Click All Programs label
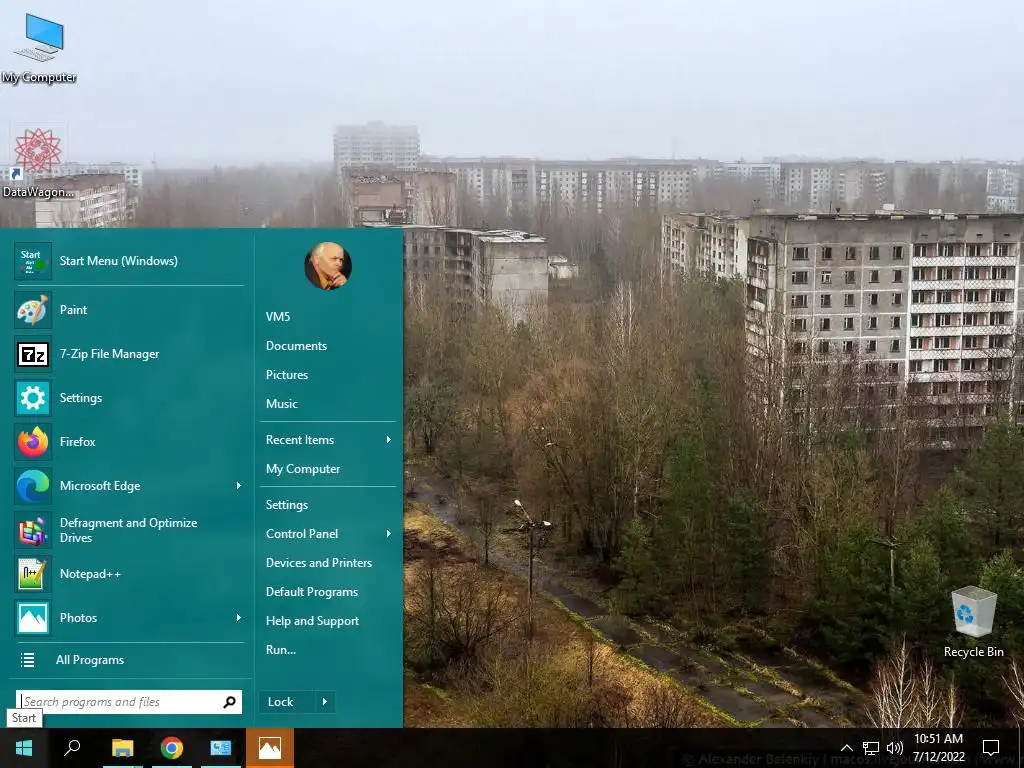This screenshot has height=768, width=1024. [x=90, y=660]
